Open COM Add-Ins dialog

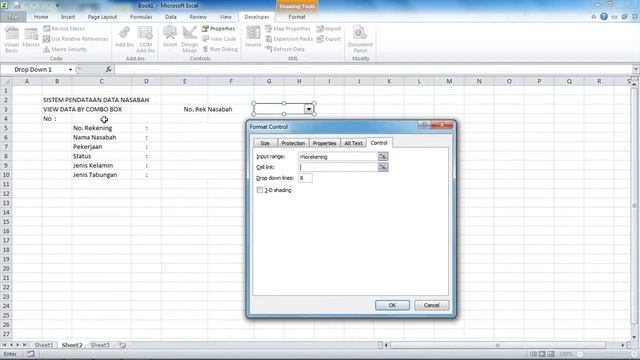tap(145, 40)
